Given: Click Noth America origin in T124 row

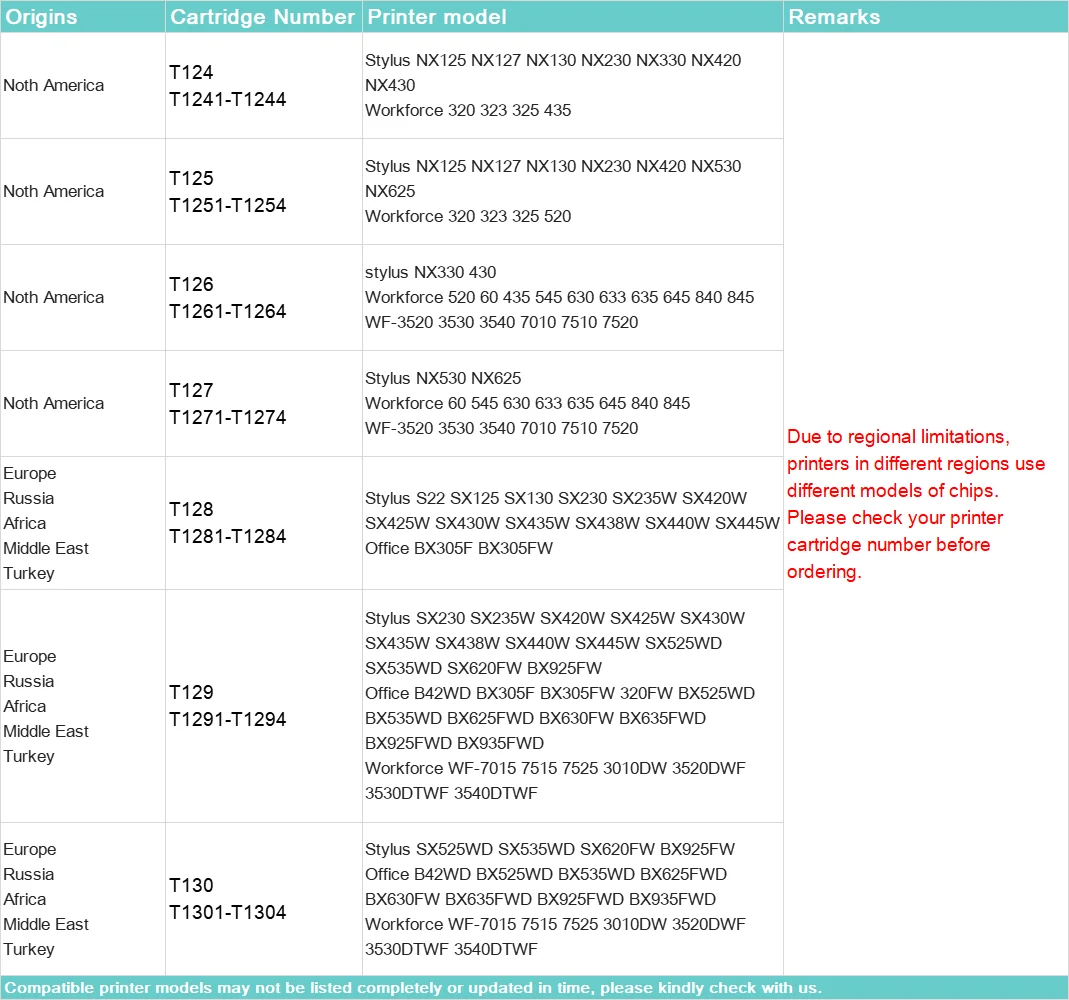Looking at the screenshot, I should tap(54, 86).
